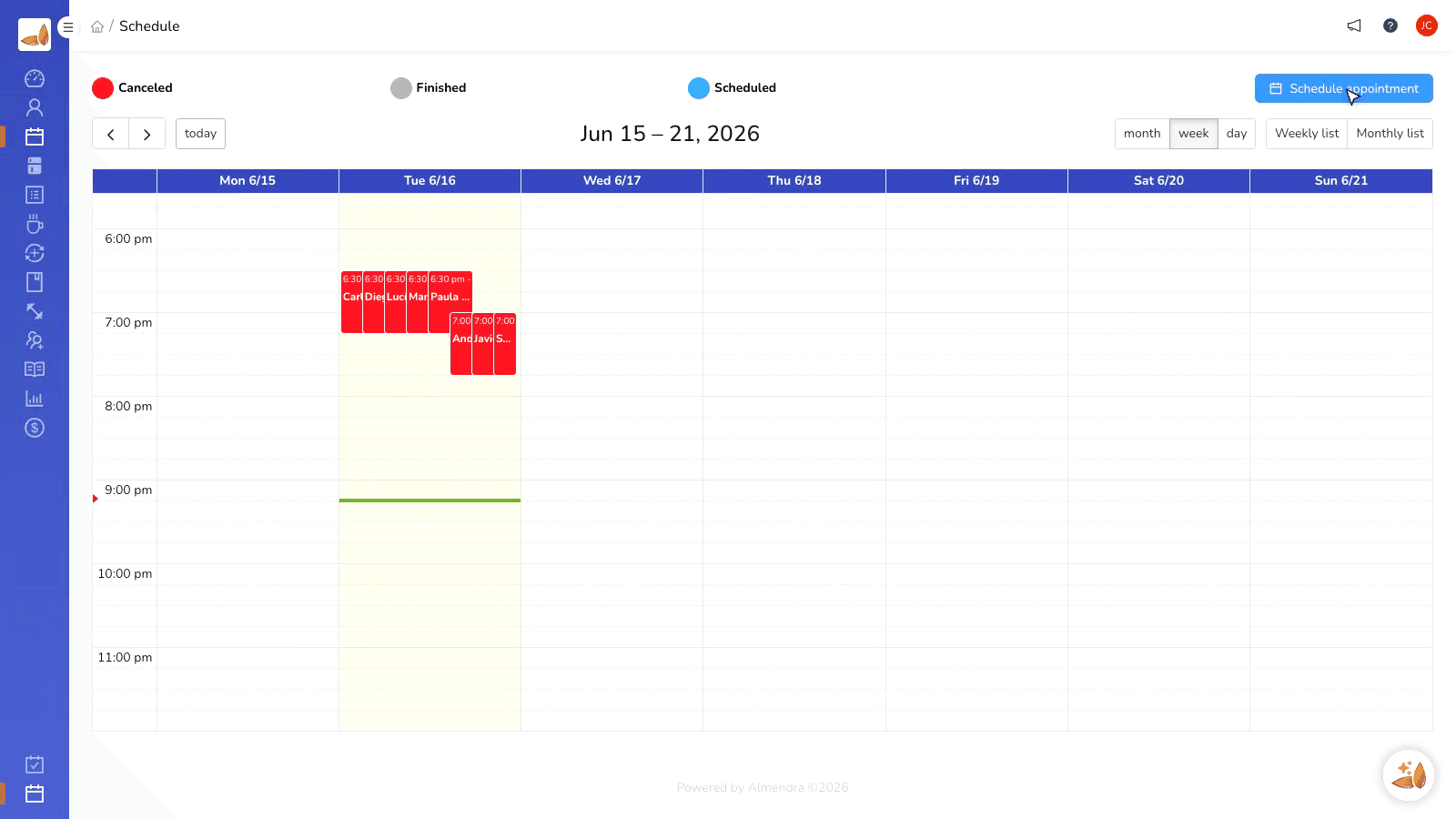This screenshot has height=819, width=1456.
Task: Switch to Monthly list view
Action: tap(1390, 134)
